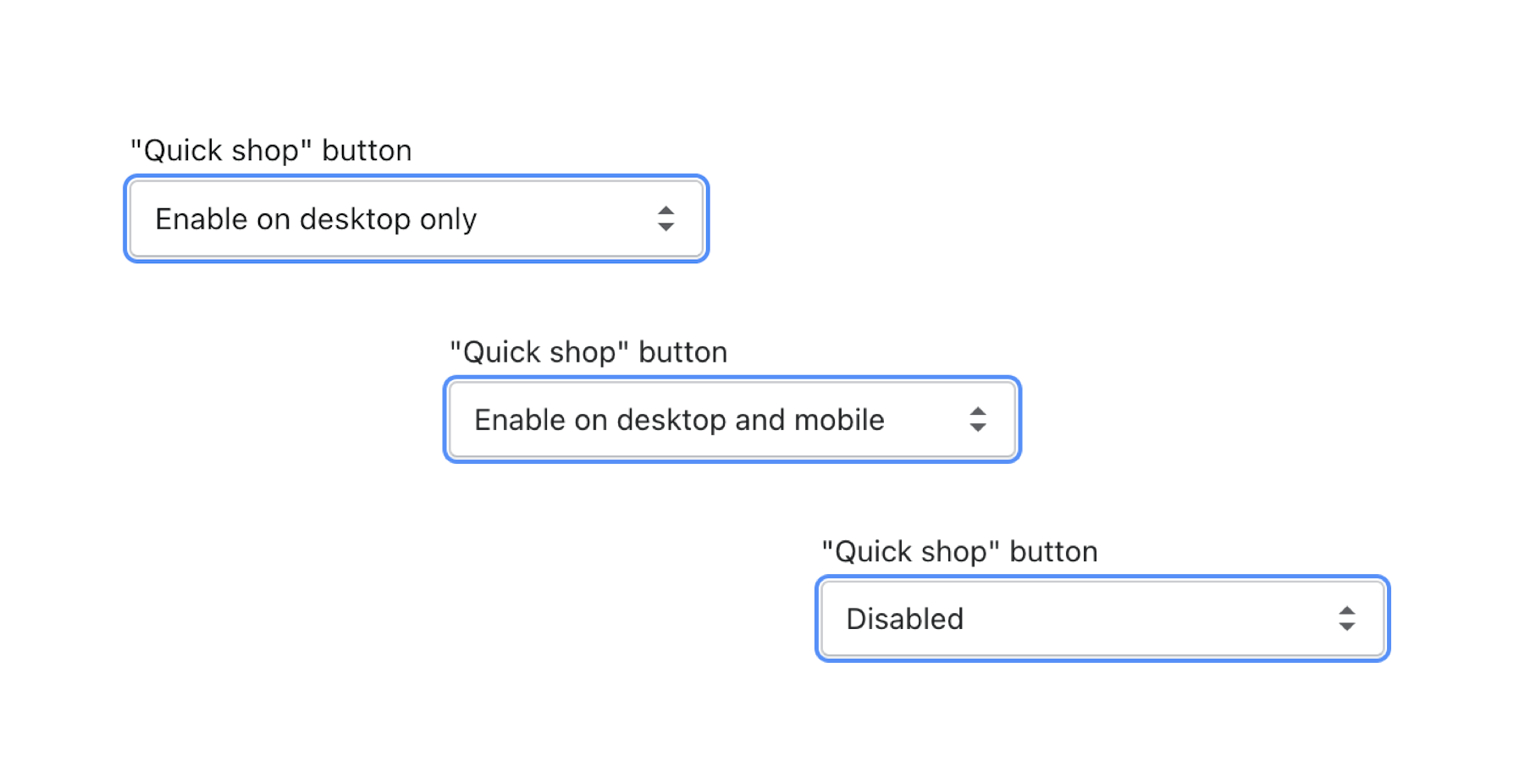Open the "Enable on desktop only" dropdown
1519x784 pixels.
click(x=415, y=219)
